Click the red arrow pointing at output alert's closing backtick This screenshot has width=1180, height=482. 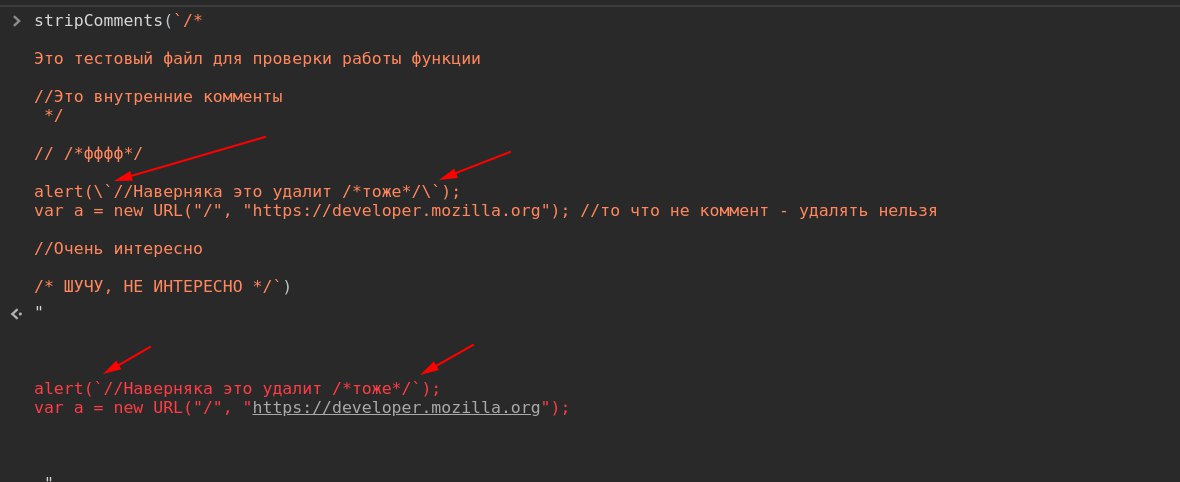coord(447,359)
